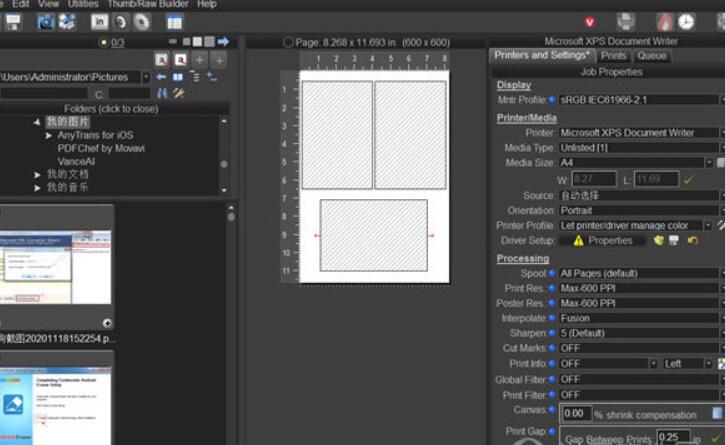Click the camera toolbar icon
The height and width of the screenshot is (445, 725).
[x=46, y=22]
